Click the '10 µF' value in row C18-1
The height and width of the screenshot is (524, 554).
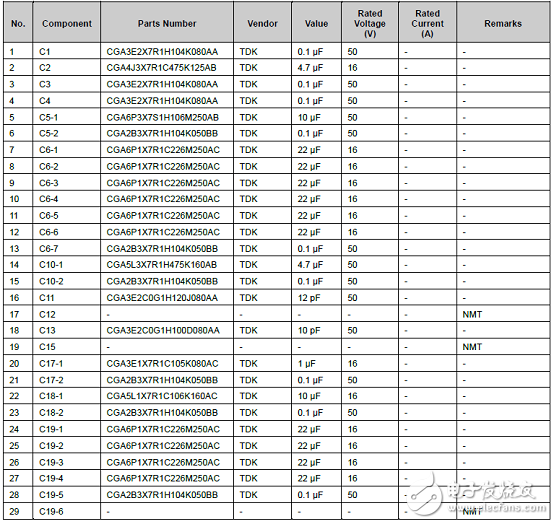[x=309, y=396]
